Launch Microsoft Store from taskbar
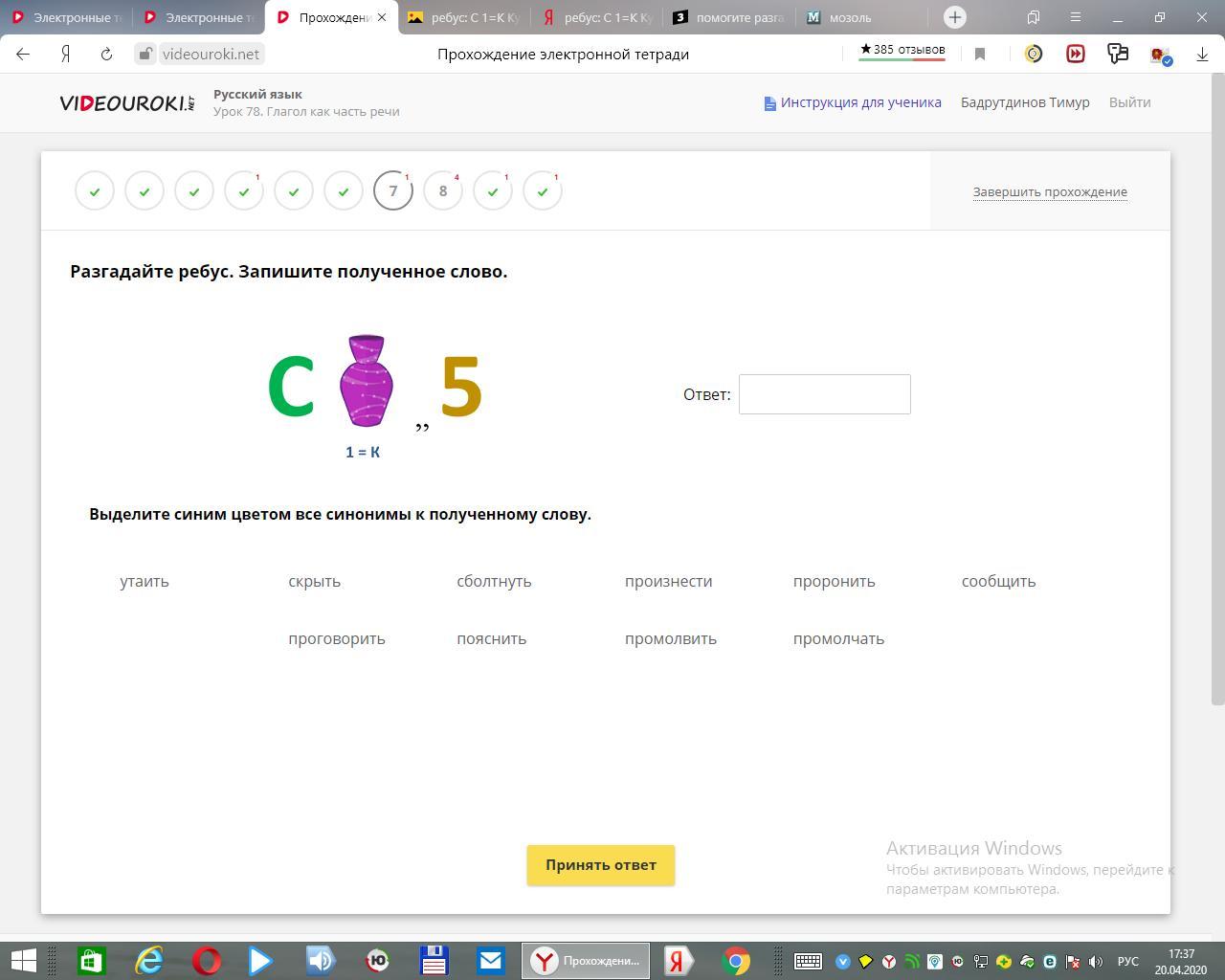 pos(91,960)
